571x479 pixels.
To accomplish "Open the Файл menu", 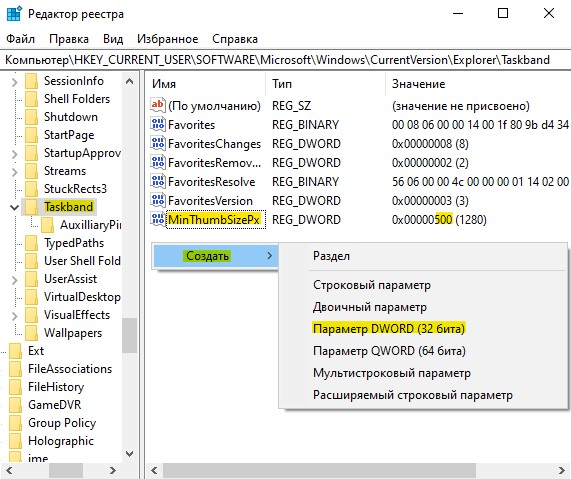I will (21, 39).
